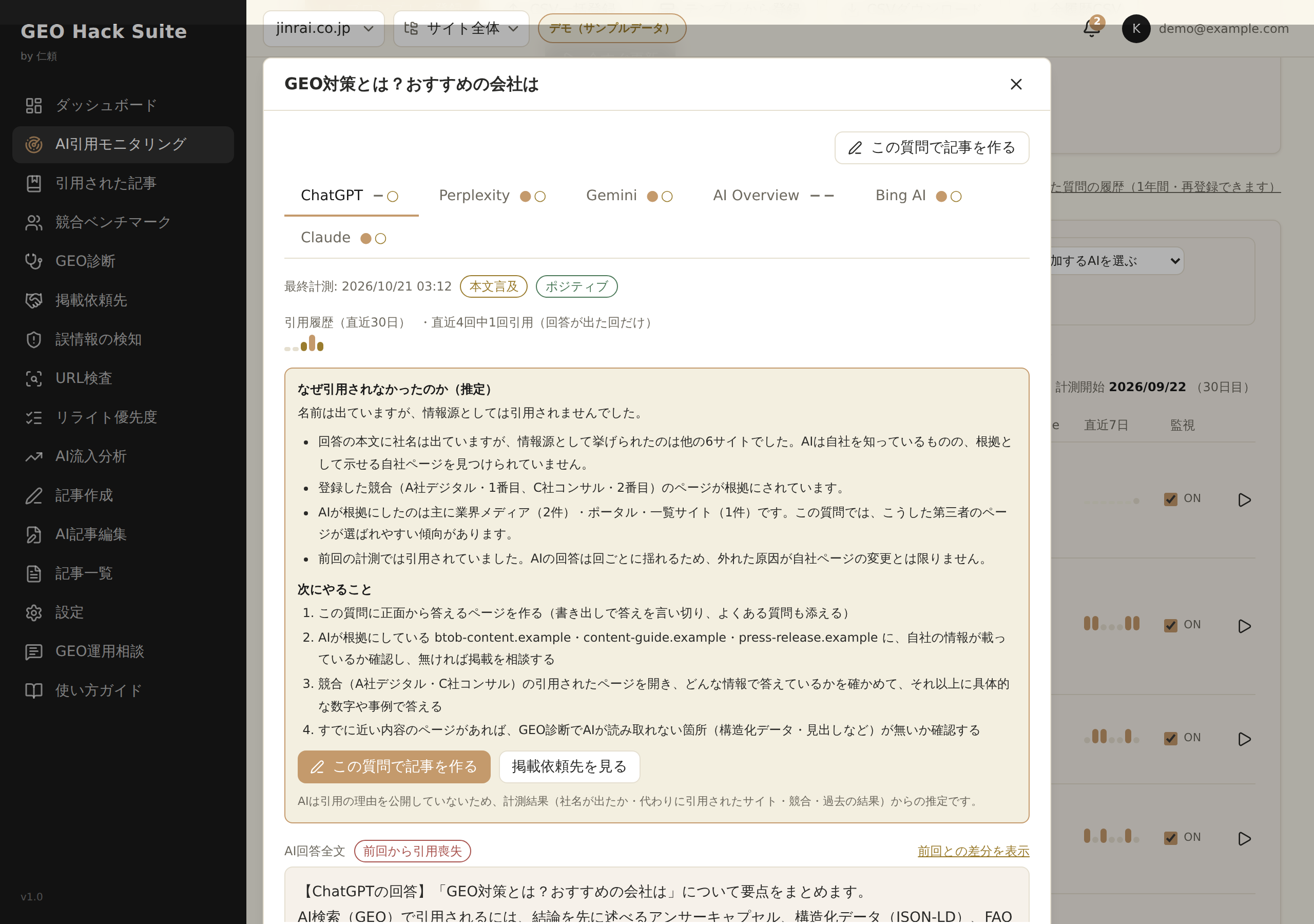Viewport: 1314px width, 924px height.
Task: Open the 質問の履歴 link behind dialog
Action: (x=1165, y=187)
